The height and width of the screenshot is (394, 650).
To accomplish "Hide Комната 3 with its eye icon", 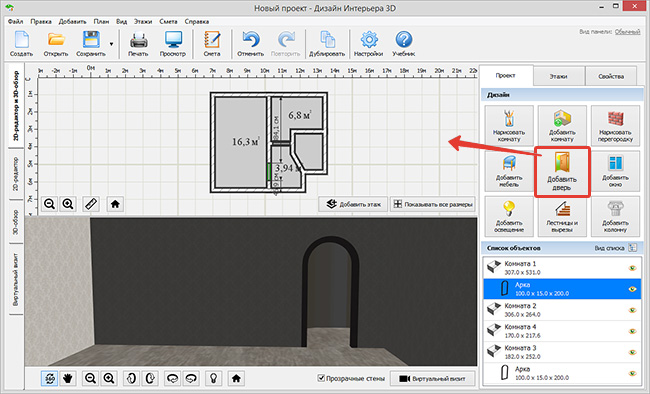I will pos(633,352).
